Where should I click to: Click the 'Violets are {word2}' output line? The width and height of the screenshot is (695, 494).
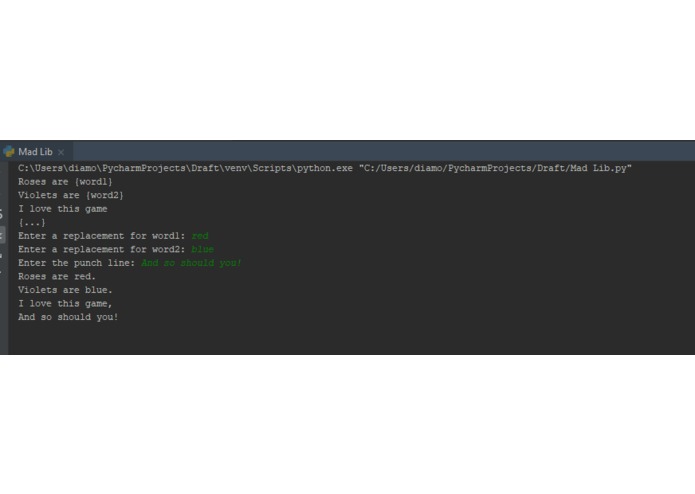click(x=71, y=195)
